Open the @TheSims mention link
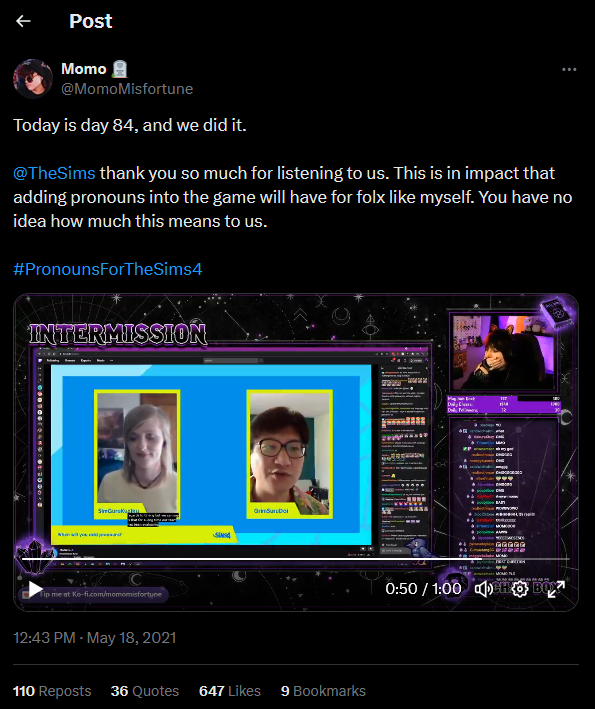The height and width of the screenshot is (709, 595). [54, 173]
